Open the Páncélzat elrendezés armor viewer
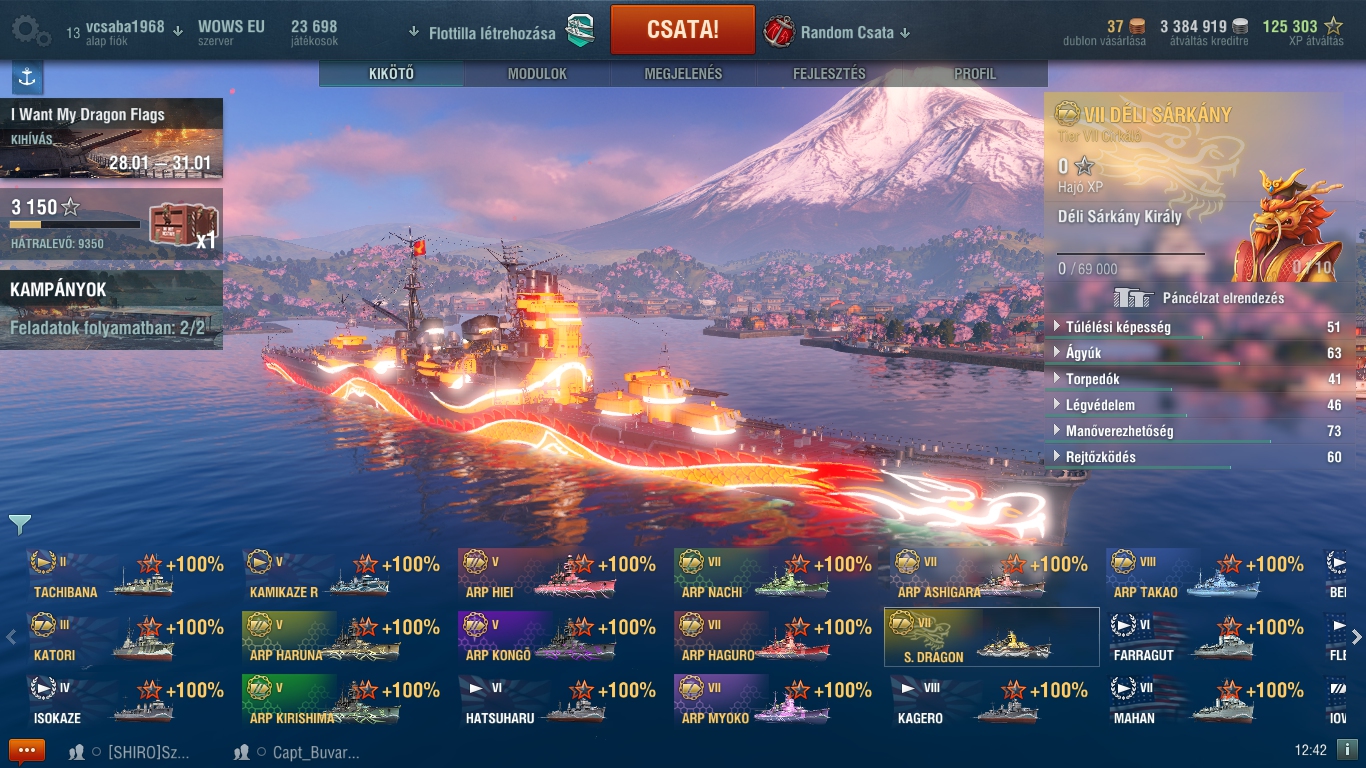Screen dimensions: 1366x768 (x=1198, y=298)
